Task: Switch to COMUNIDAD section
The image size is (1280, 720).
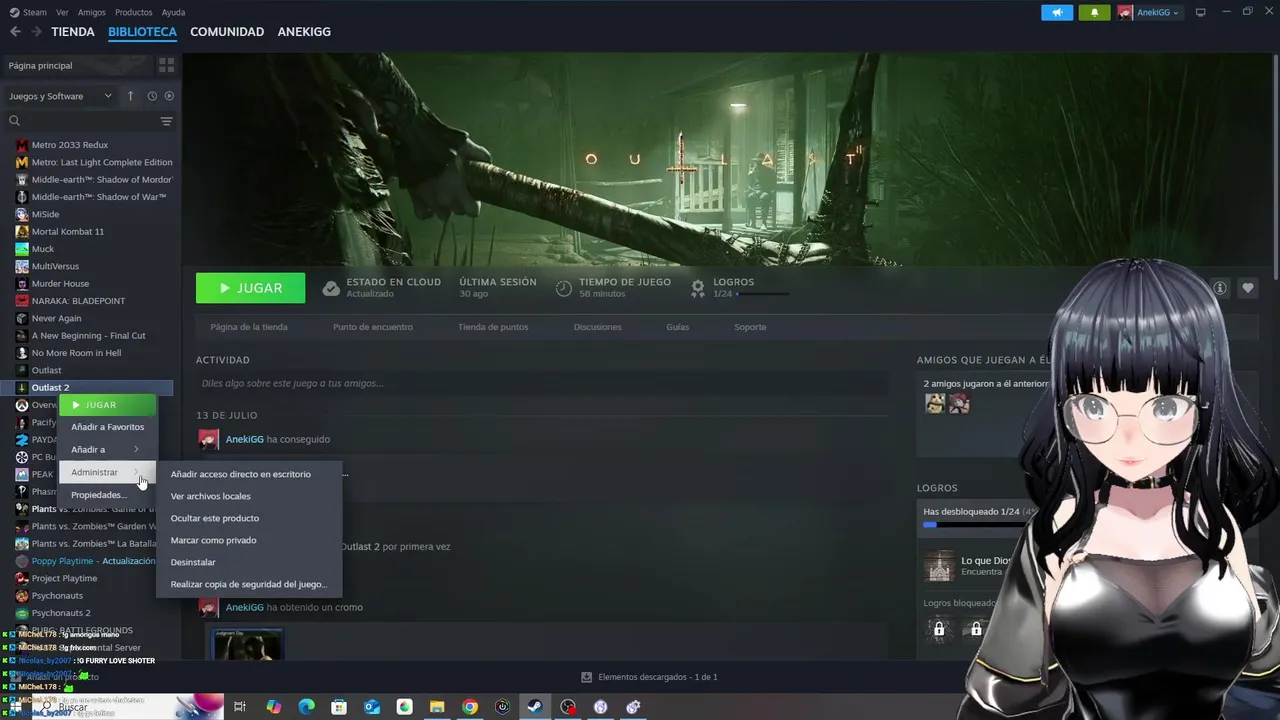Action: click(227, 32)
